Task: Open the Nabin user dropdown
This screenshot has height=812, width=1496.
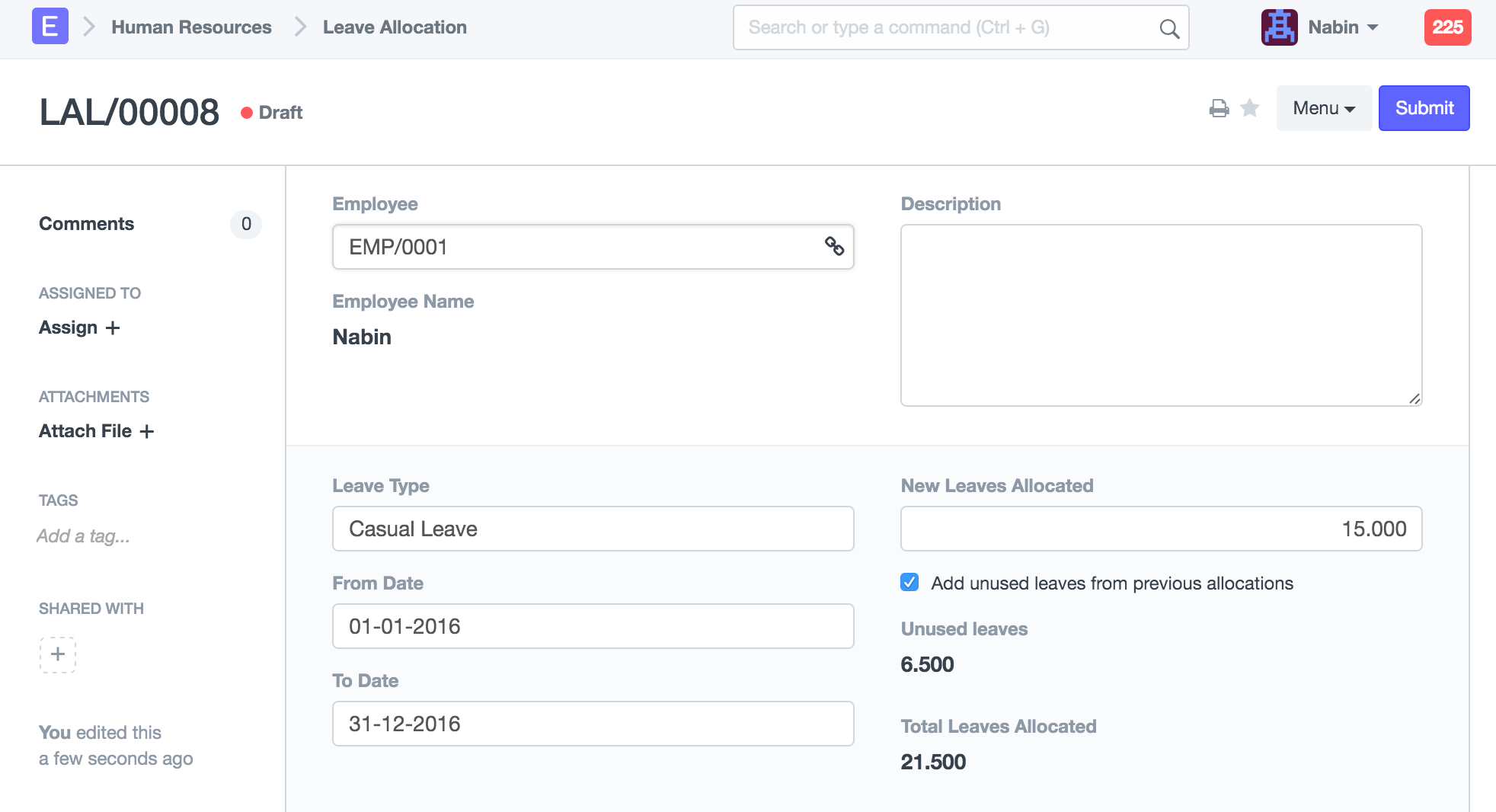Action: coord(1343,27)
